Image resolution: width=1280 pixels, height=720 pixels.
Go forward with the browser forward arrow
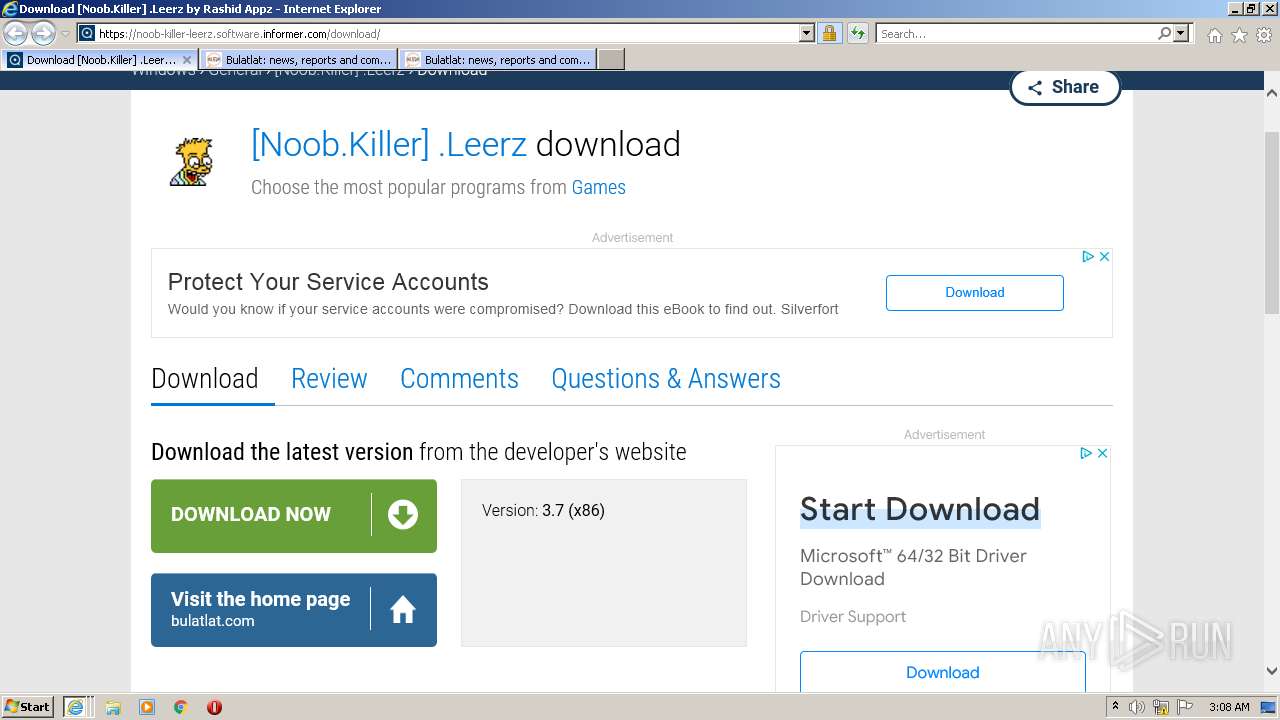click(x=43, y=34)
